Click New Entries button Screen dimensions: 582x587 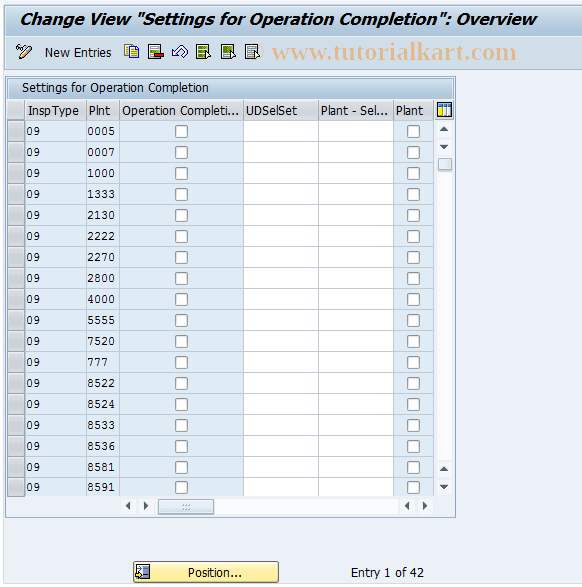tap(78, 52)
